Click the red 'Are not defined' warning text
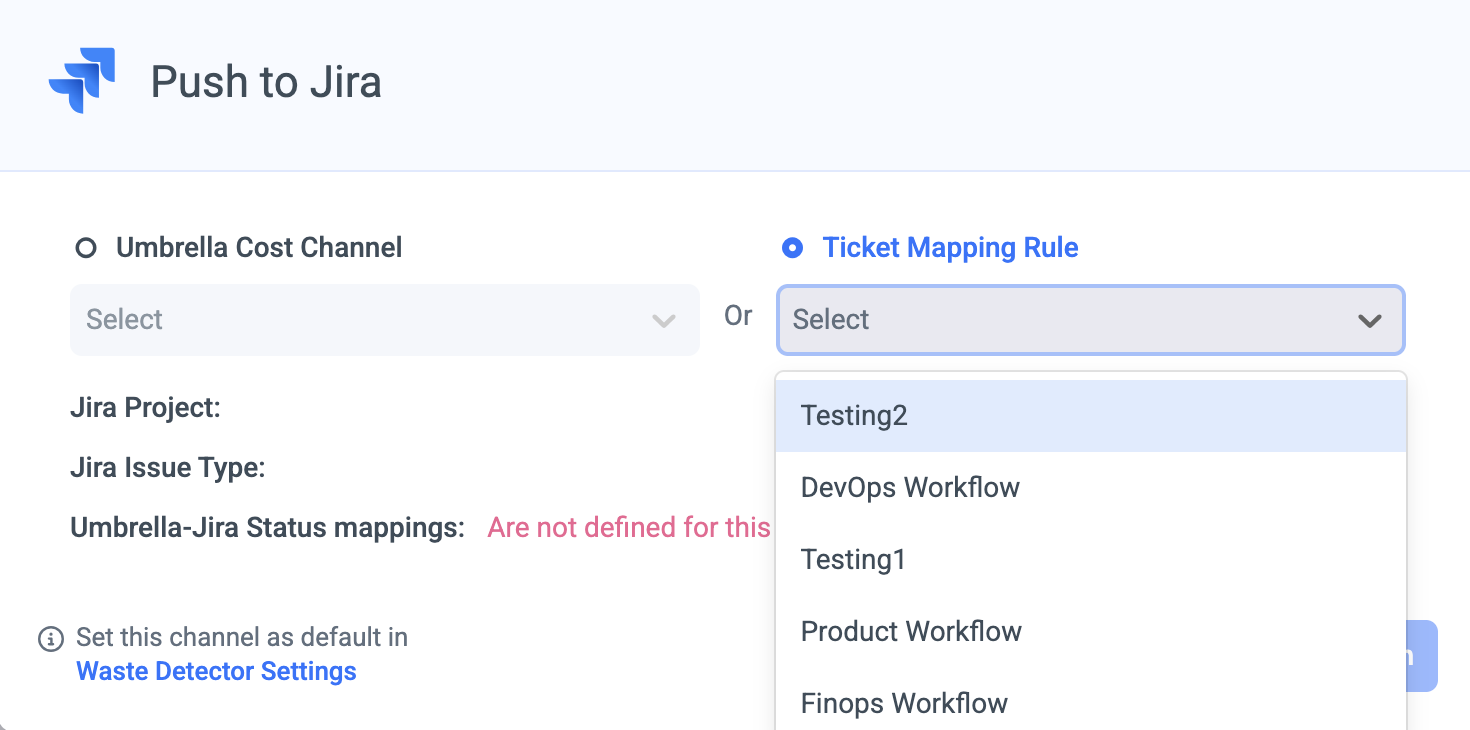Viewport: 1470px width, 730px height. pyautogui.click(x=628, y=528)
